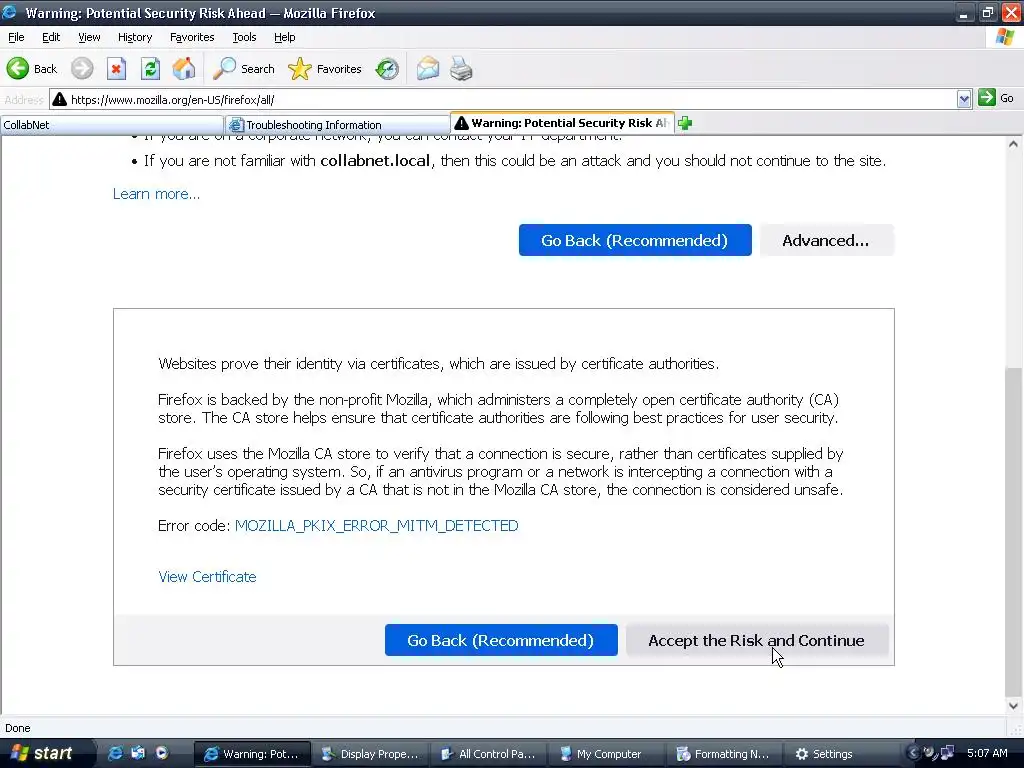Screen dimensions: 1024x768
Task: Click the Refresh page icon
Action: 150,69
